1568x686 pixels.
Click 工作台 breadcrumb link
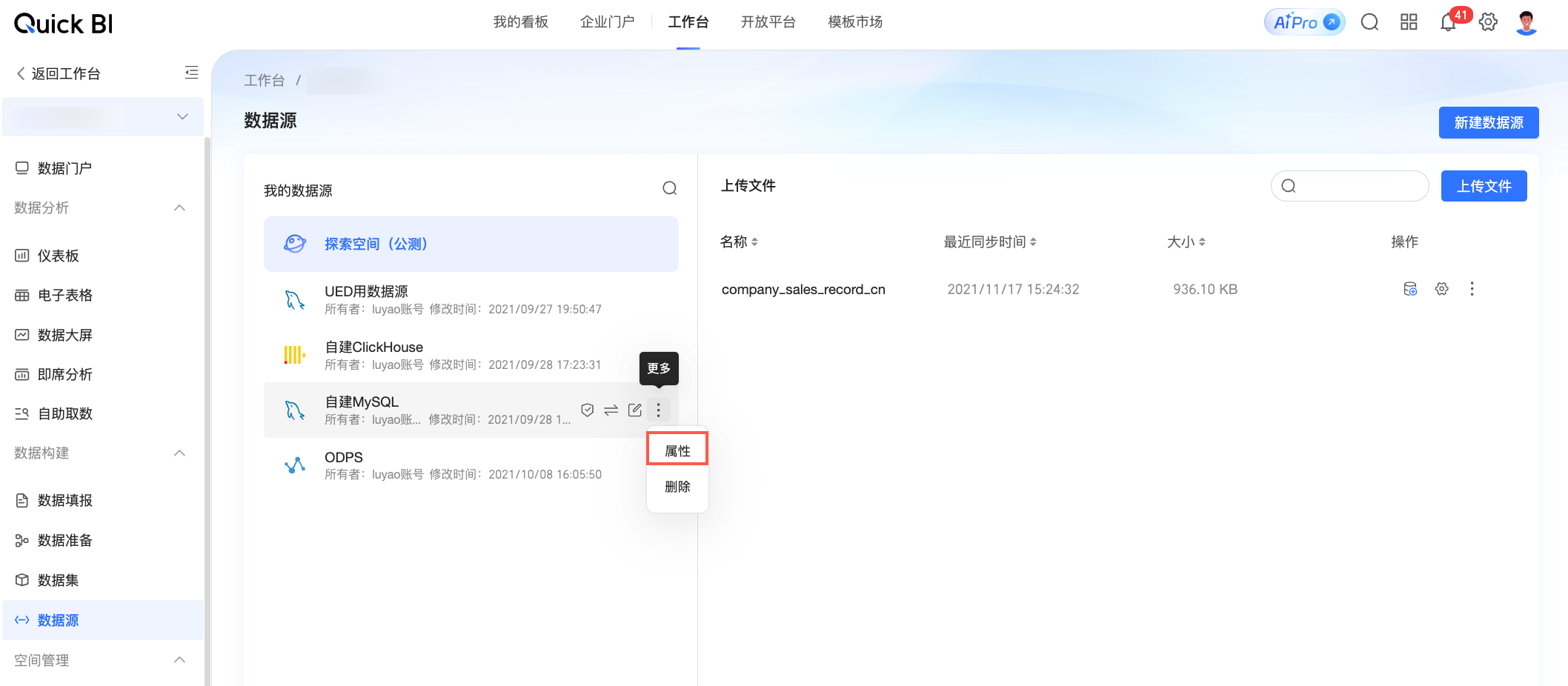click(x=265, y=80)
